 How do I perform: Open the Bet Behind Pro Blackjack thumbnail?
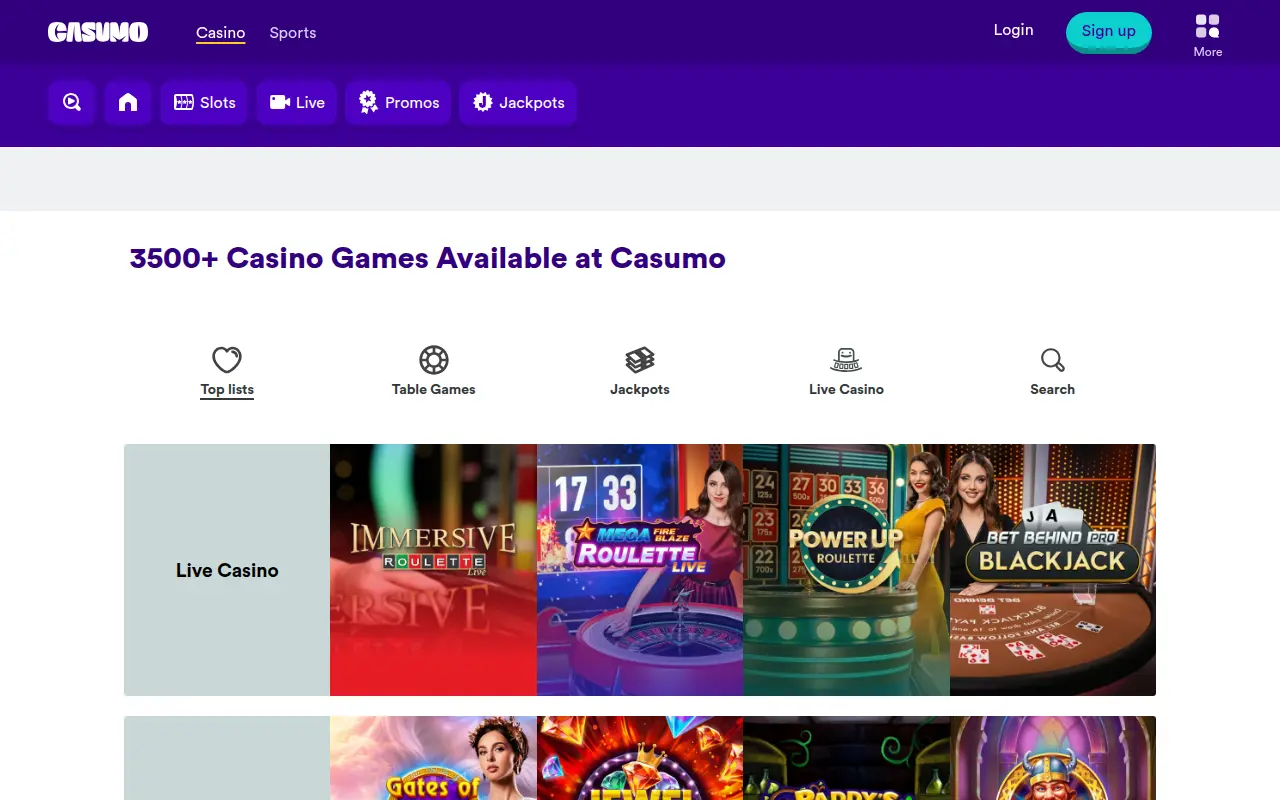pos(1053,570)
